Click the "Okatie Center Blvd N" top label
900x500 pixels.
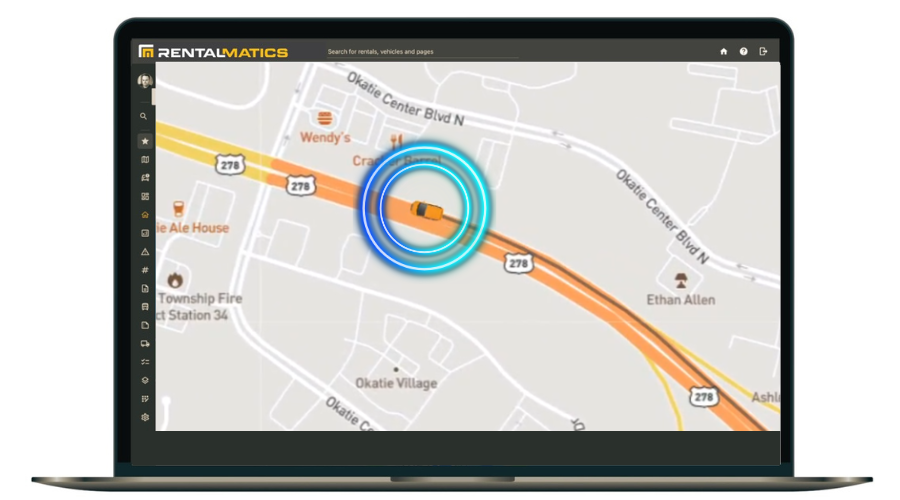point(405,99)
